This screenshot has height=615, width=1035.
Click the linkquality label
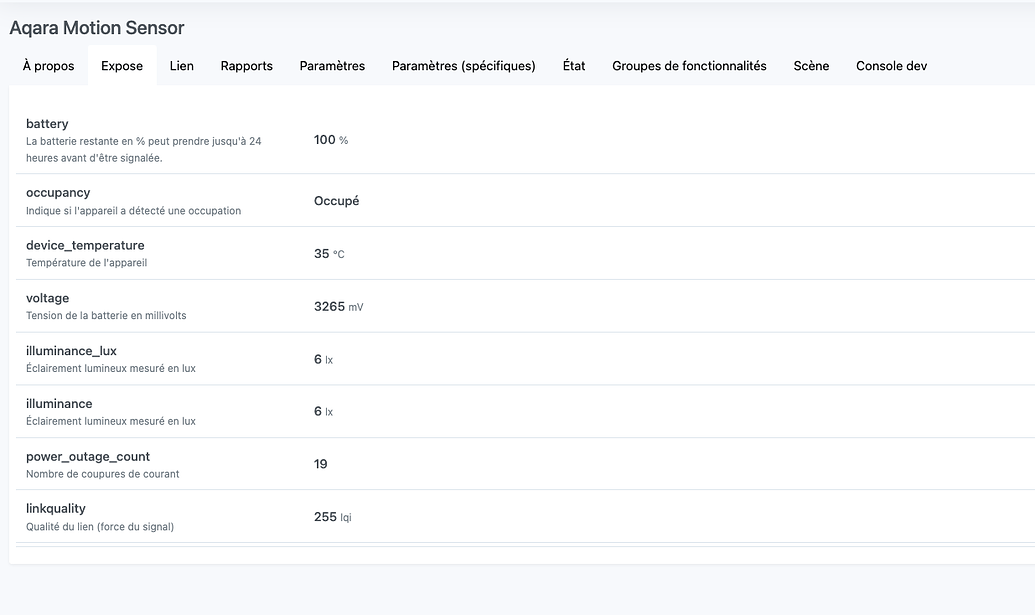coord(56,509)
